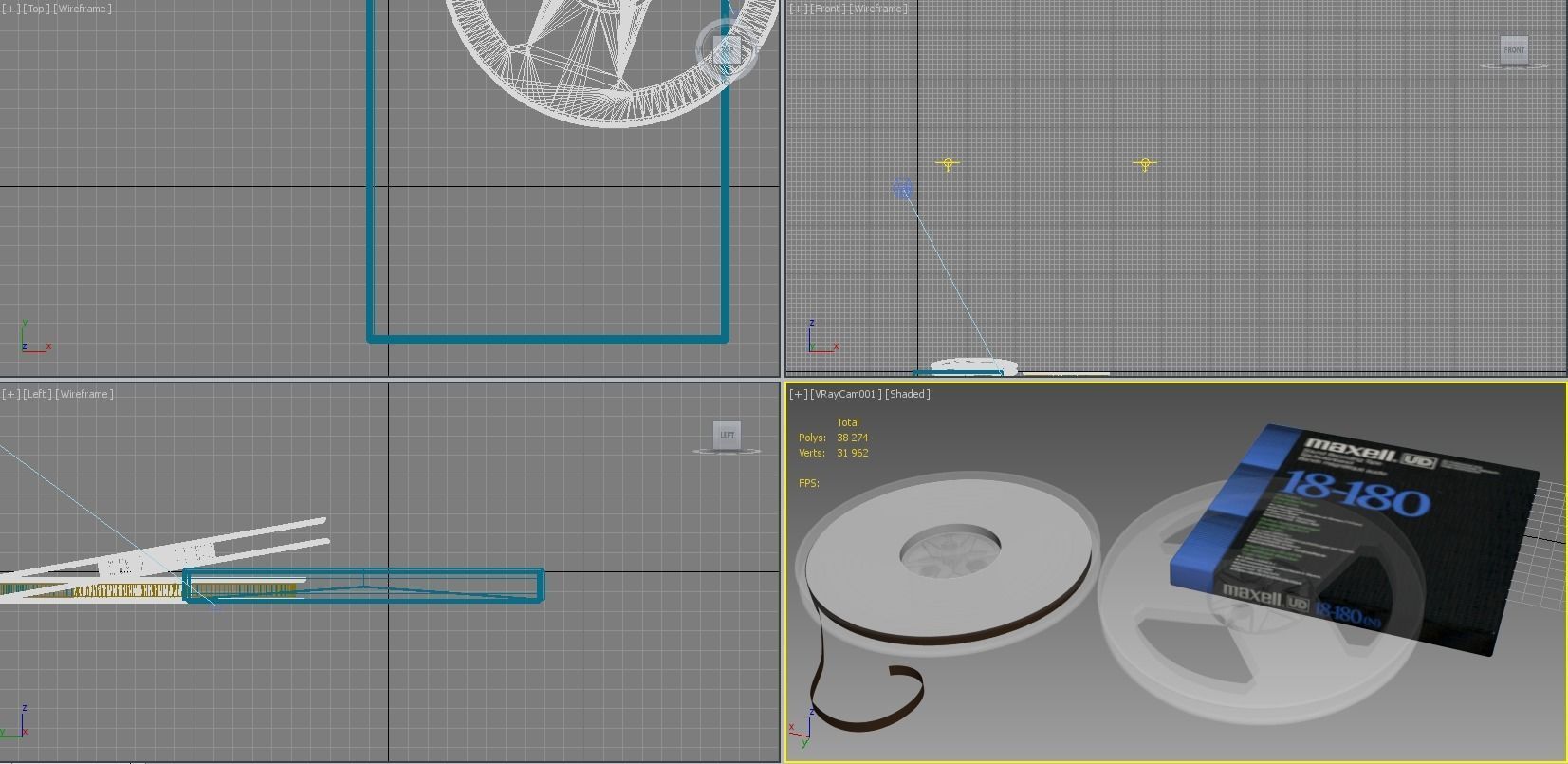Click the Verts count '31 962'
This screenshot has width=1568, height=764.
point(852,453)
